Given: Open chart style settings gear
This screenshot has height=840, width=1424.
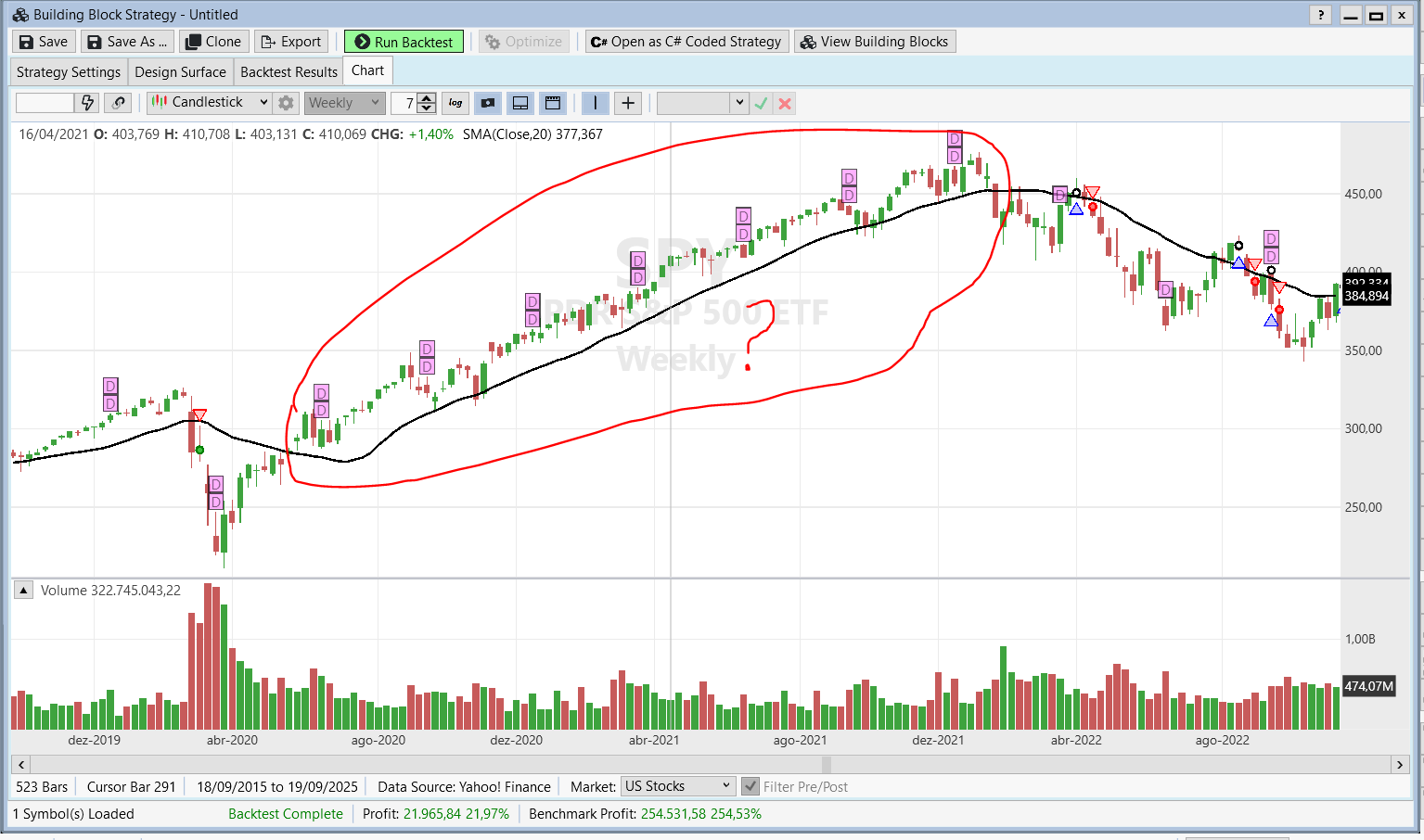Looking at the screenshot, I should click(x=287, y=103).
